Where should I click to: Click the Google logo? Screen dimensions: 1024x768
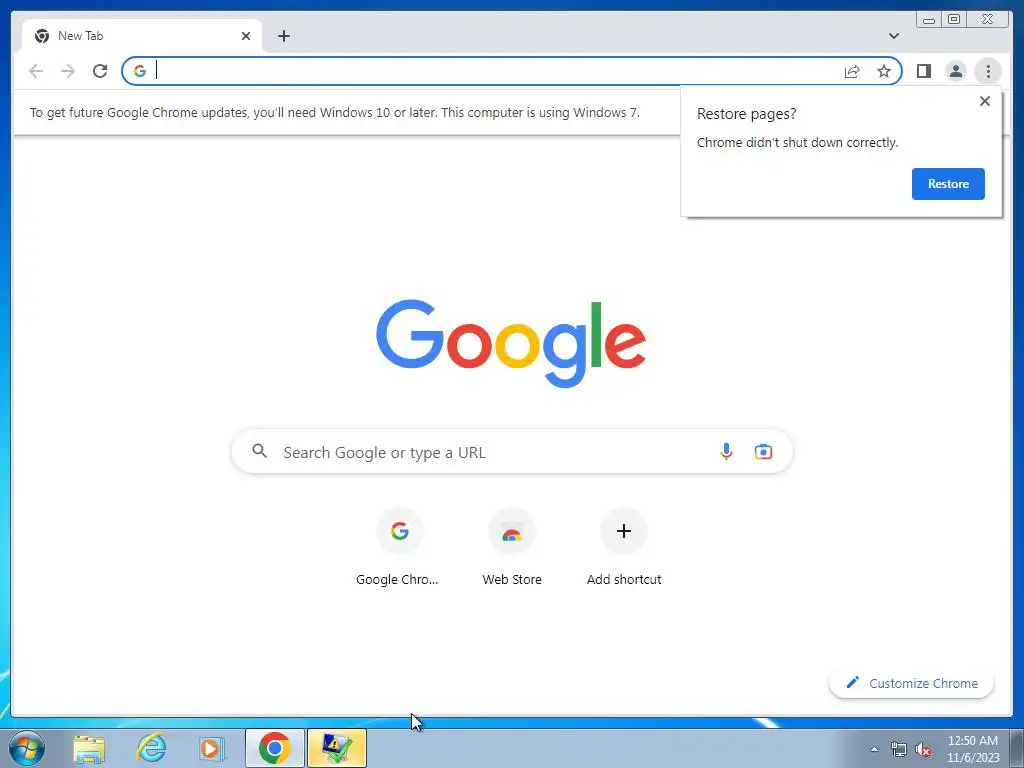coord(511,344)
